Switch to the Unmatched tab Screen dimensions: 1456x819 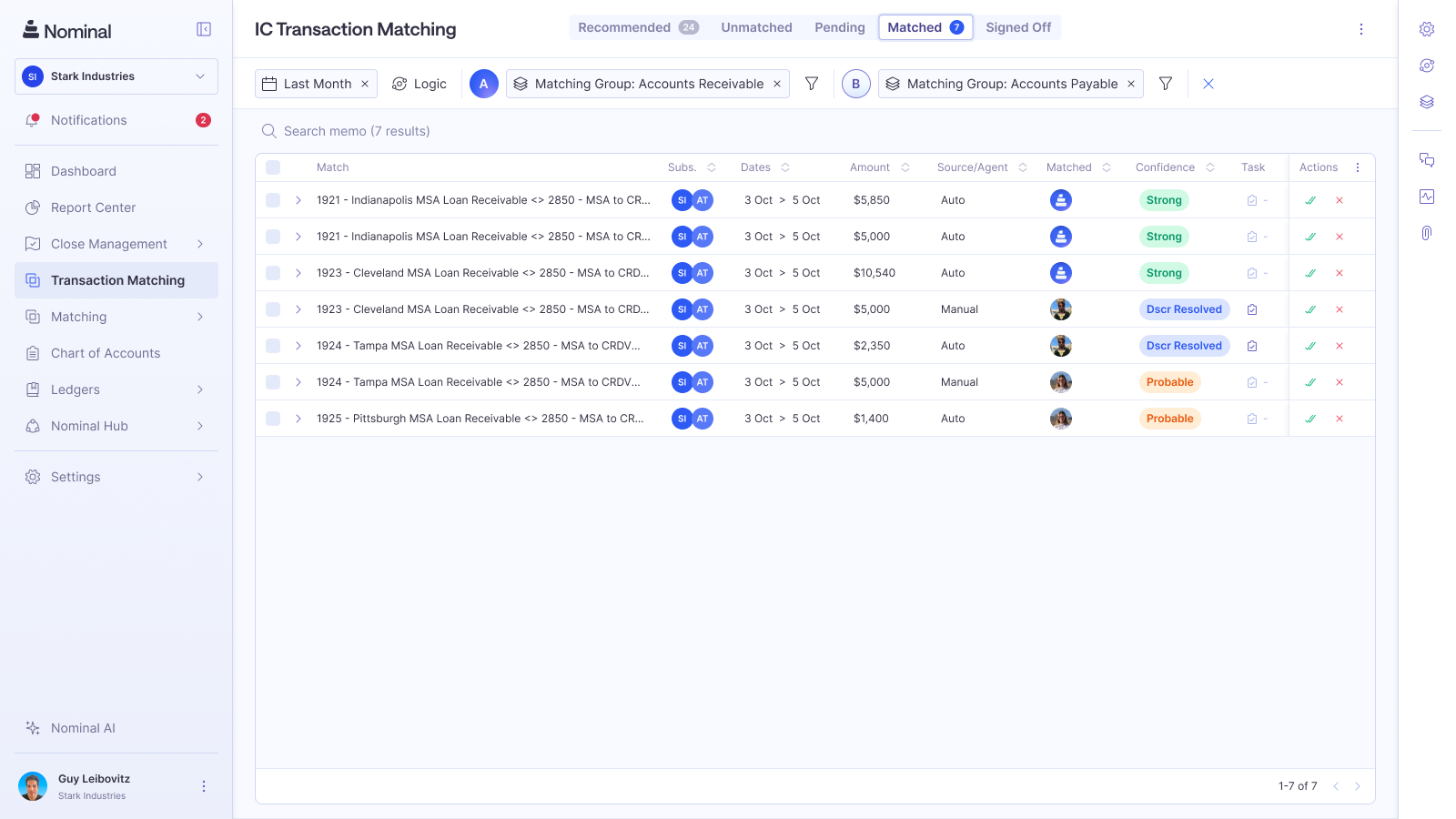pos(756,27)
